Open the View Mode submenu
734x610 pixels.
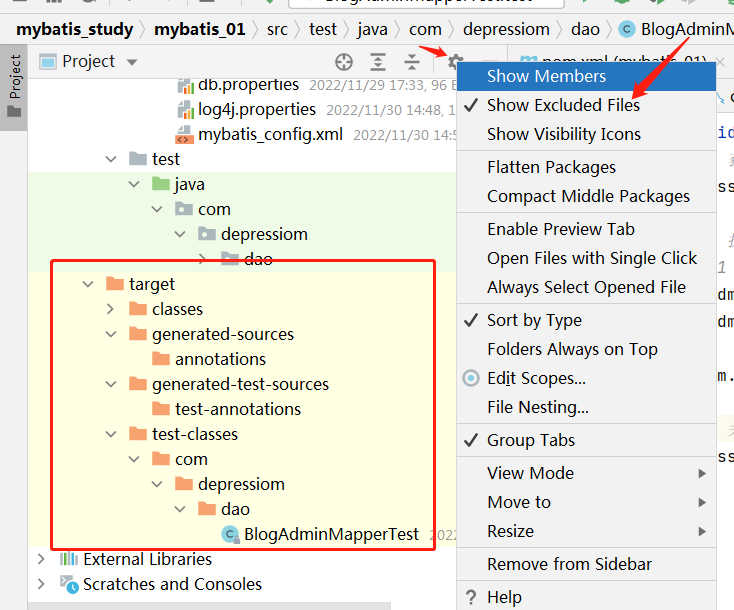pos(587,473)
